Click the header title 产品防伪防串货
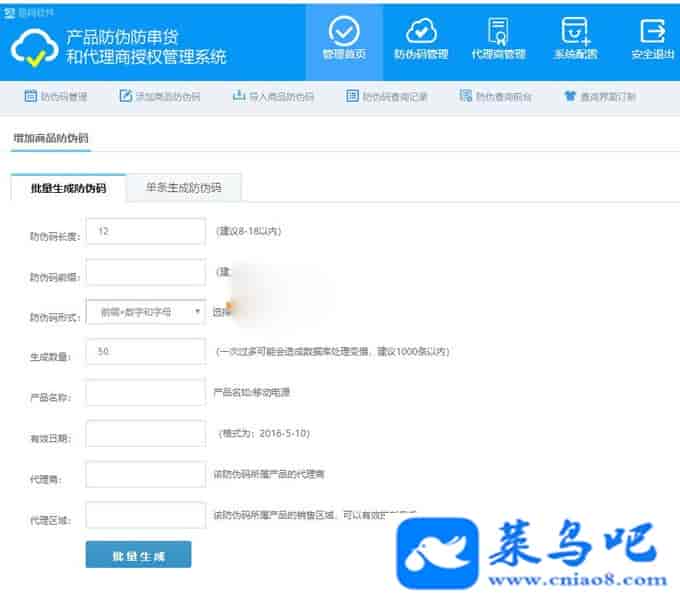 [x=122, y=37]
